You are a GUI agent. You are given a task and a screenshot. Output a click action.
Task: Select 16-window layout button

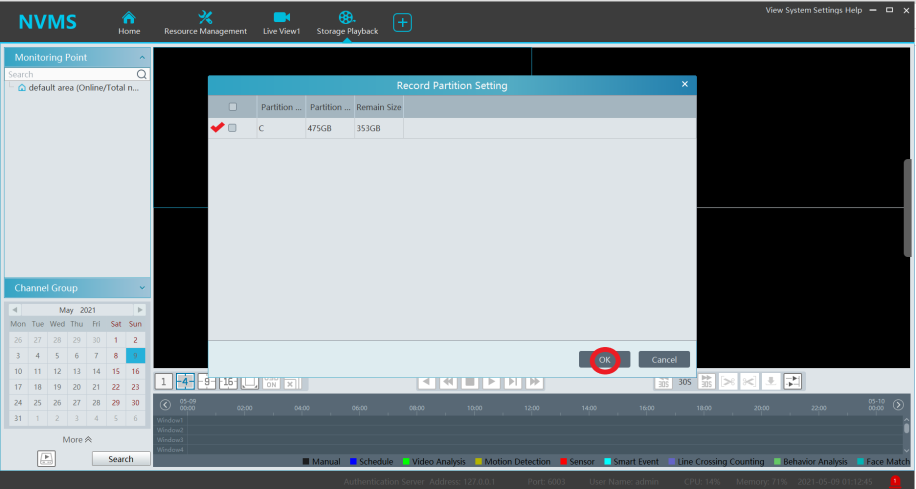pos(228,381)
